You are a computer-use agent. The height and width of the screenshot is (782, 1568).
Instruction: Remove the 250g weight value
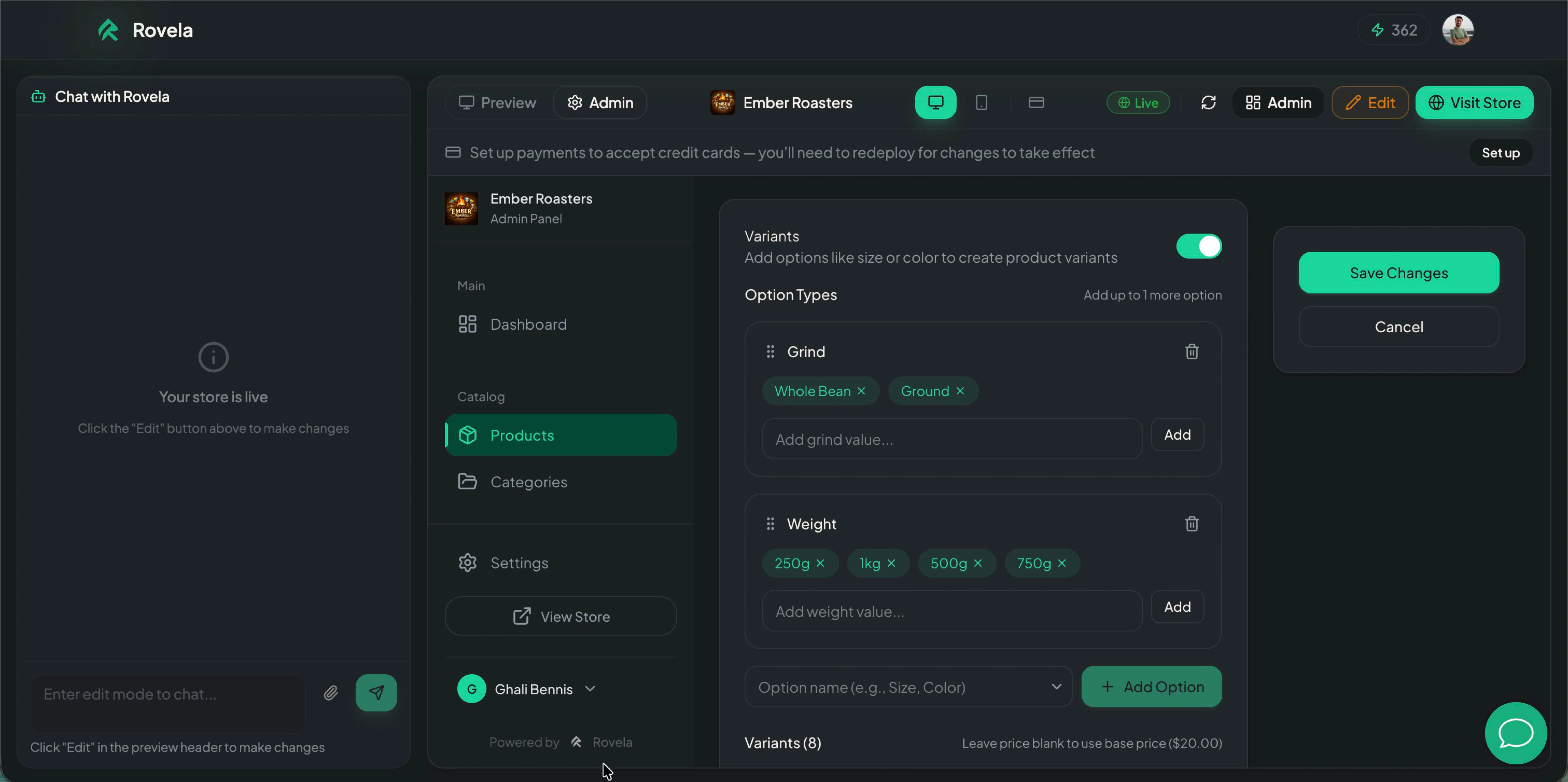[x=820, y=563]
